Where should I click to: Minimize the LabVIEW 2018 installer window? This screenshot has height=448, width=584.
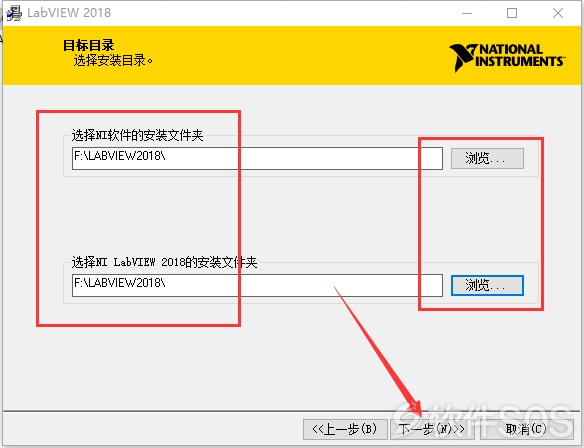pos(467,13)
